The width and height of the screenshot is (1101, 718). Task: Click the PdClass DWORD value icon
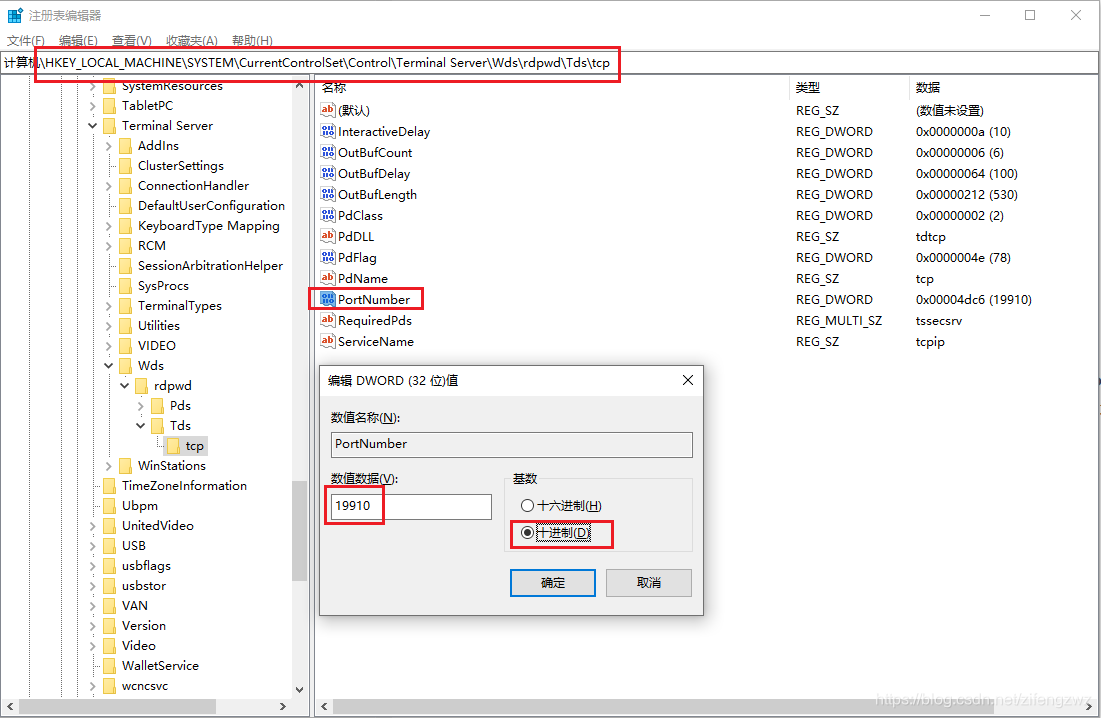pyautogui.click(x=328, y=215)
